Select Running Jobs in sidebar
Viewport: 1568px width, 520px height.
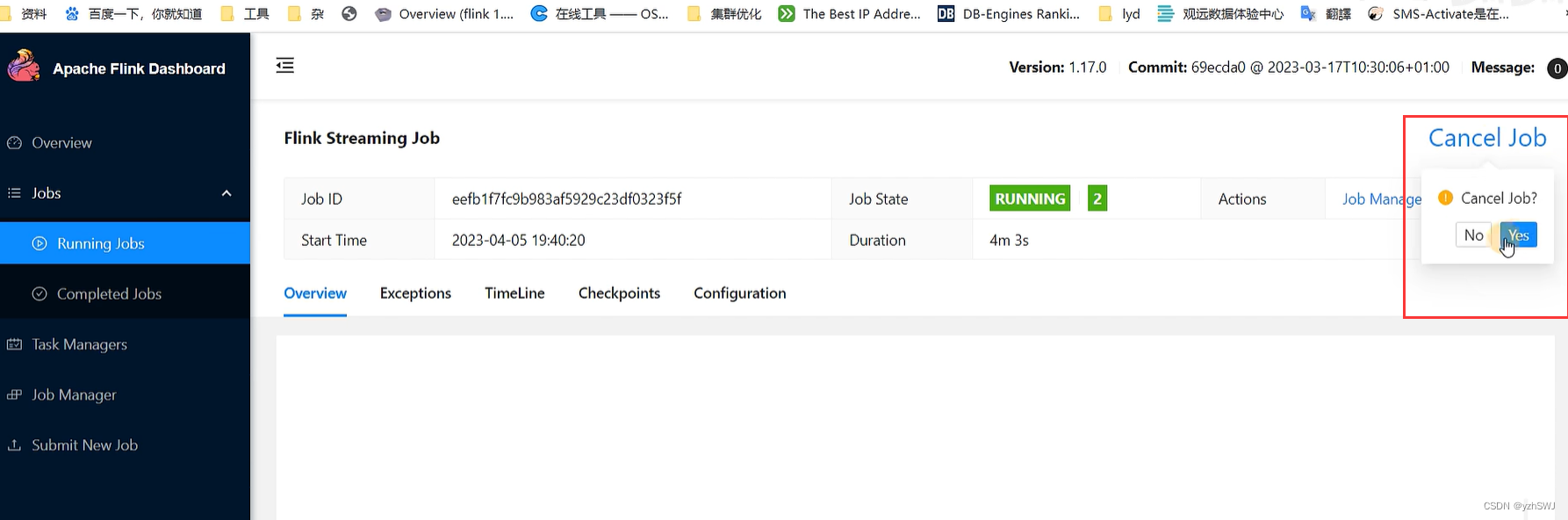click(125, 243)
